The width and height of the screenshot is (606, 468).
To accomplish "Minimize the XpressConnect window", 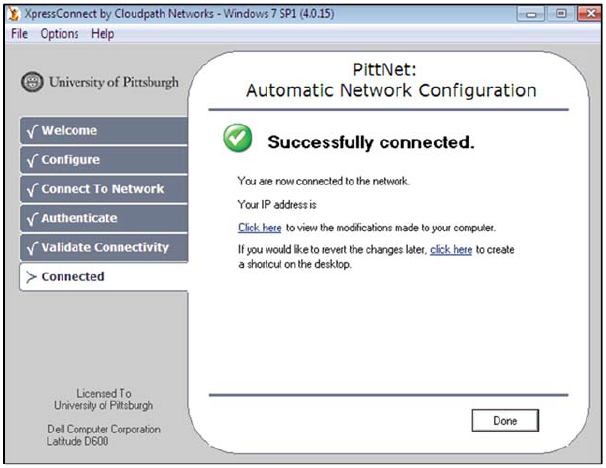I will tap(531, 14).
